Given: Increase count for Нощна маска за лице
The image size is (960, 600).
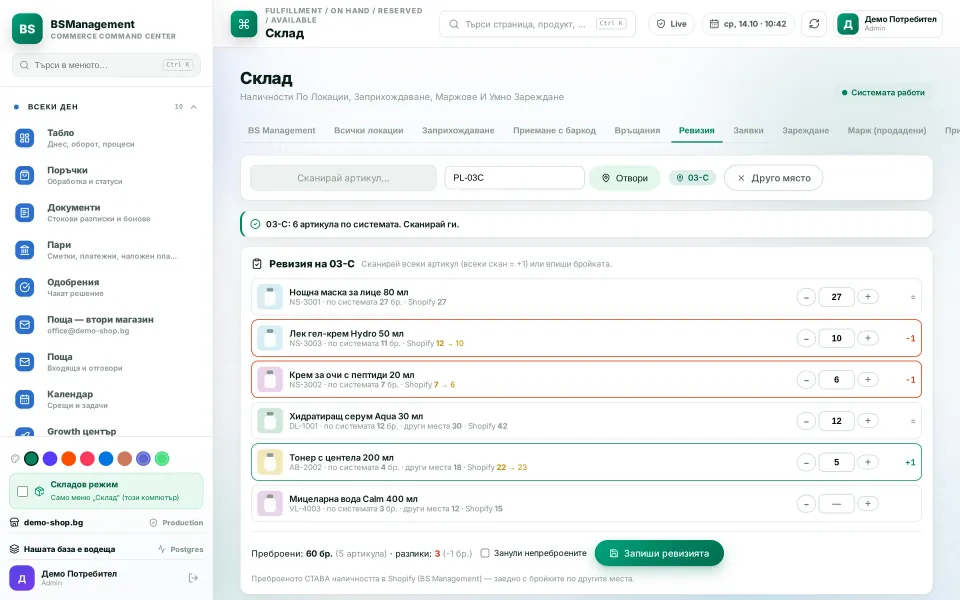Looking at the screenshot, I should 868,297.
